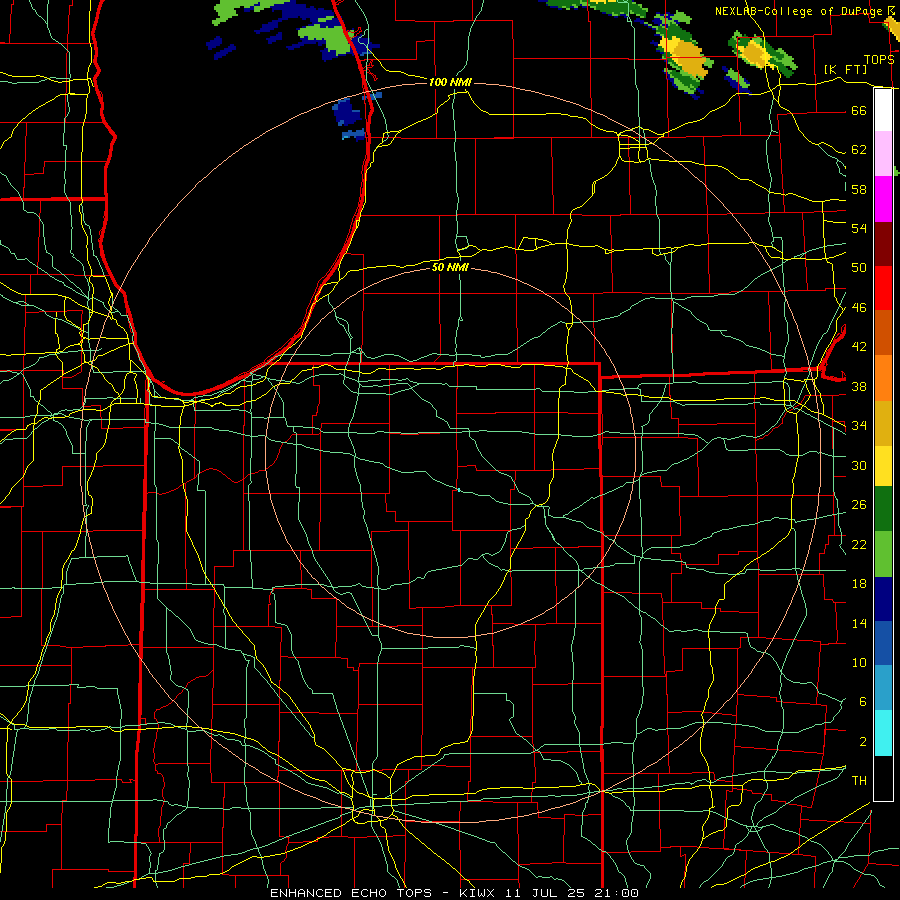Image resolution: width=900 pixels, height=900 pixels.
Task: Select the "34" scale label
Action: click(x=859, y=426)
